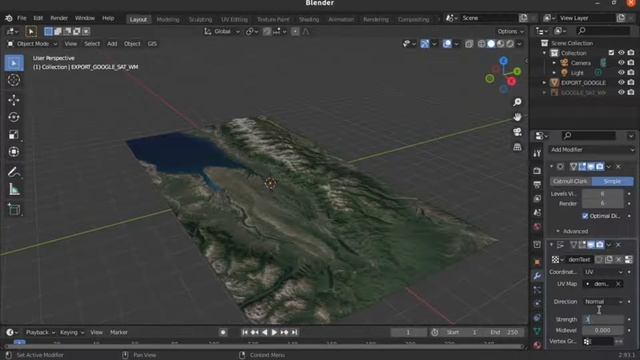Switch perspective/orthographic grid icon
The width and height of the screenshot is (640, 360).
click(x=517, y=147)
